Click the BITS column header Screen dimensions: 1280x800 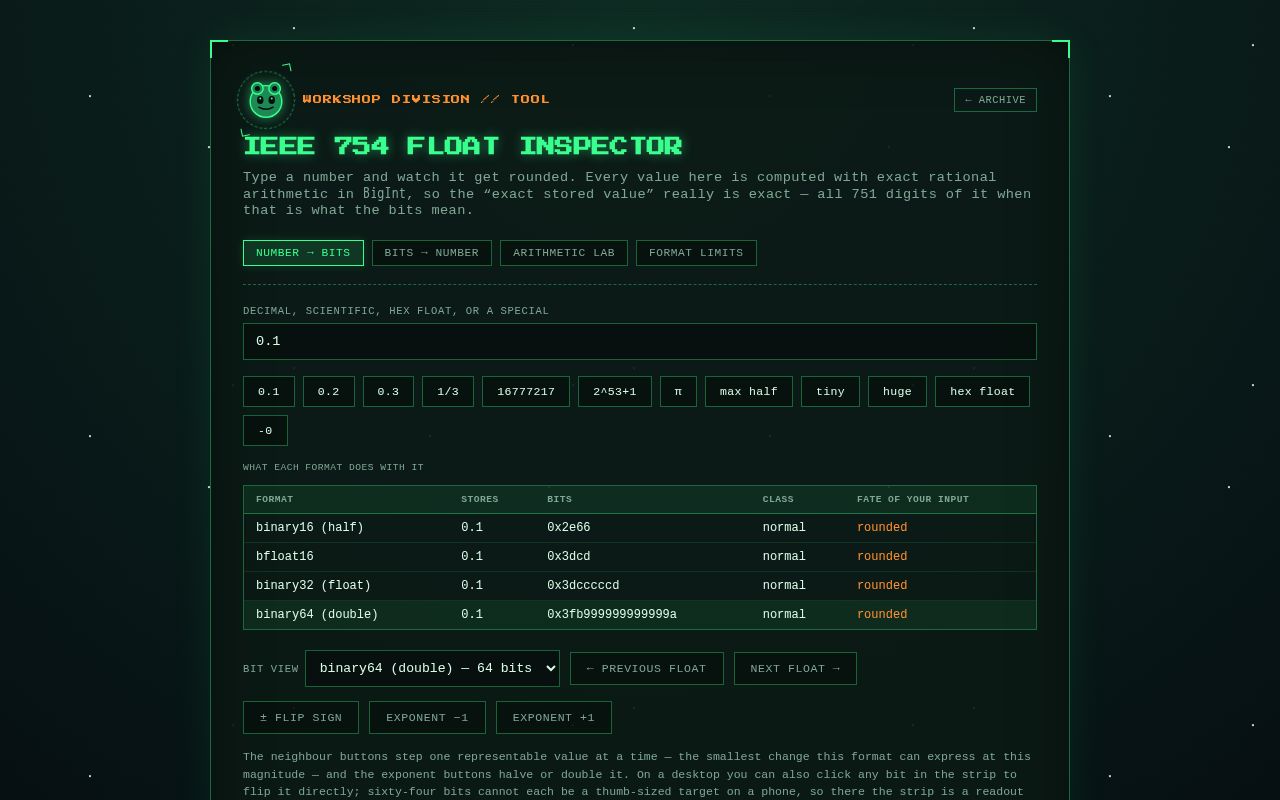pyautogui.click(x=560, y=499)
